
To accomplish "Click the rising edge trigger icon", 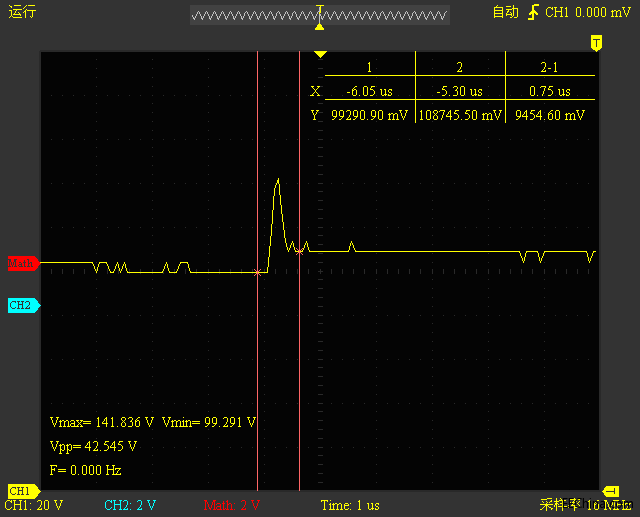I will [x=533, y=12].
